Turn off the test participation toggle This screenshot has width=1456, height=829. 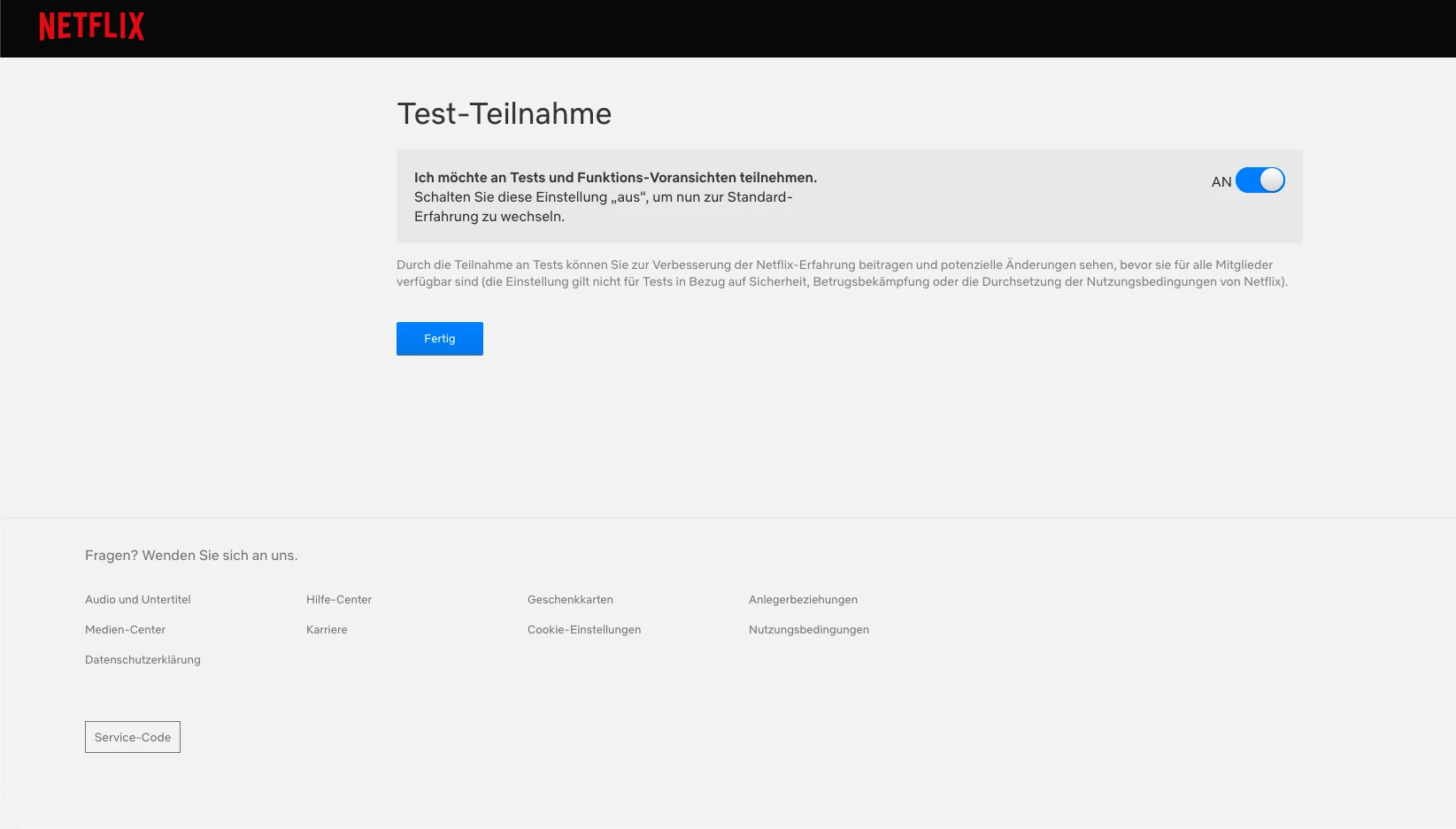pyautogui.click(x=1260, y=180)
